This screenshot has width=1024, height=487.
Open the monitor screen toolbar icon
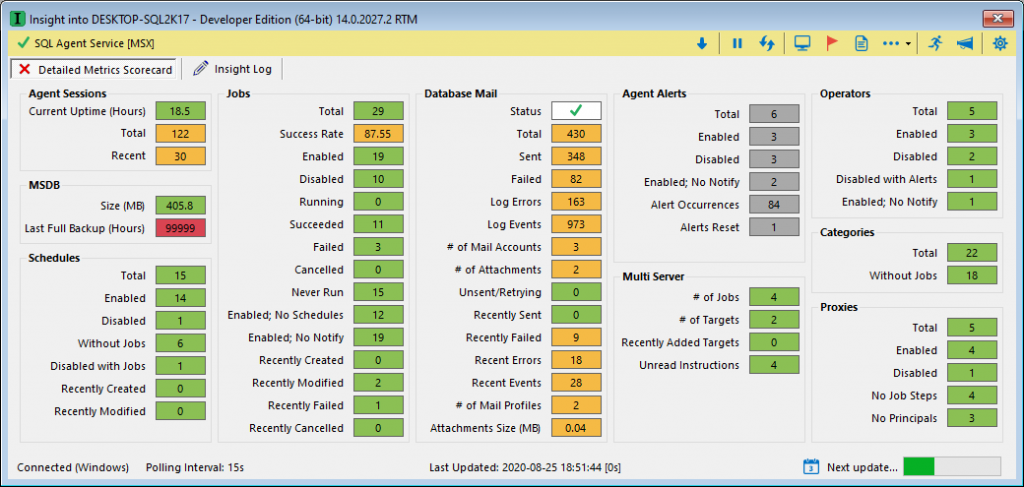[x=802, y=44]
